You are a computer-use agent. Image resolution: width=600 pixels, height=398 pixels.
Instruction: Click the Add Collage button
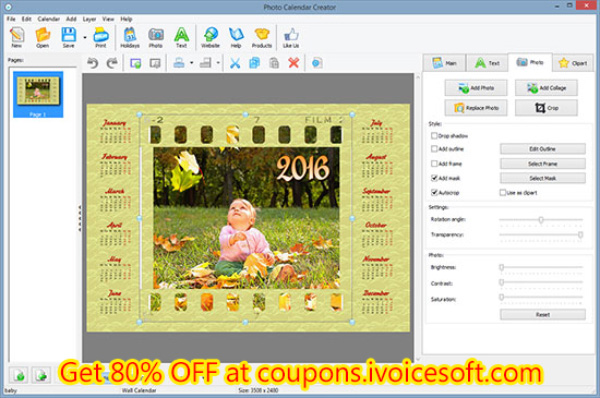[546, 88]
